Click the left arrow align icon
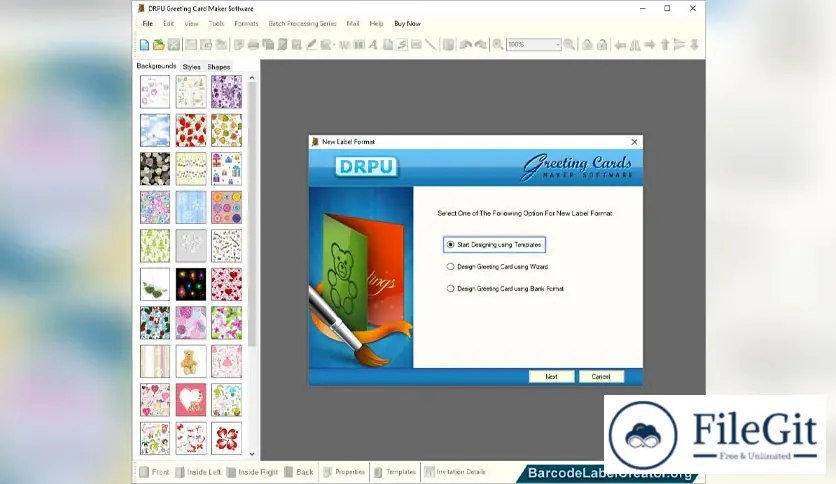836x484 pixels. pyautogui.click(x=620, y=45)
